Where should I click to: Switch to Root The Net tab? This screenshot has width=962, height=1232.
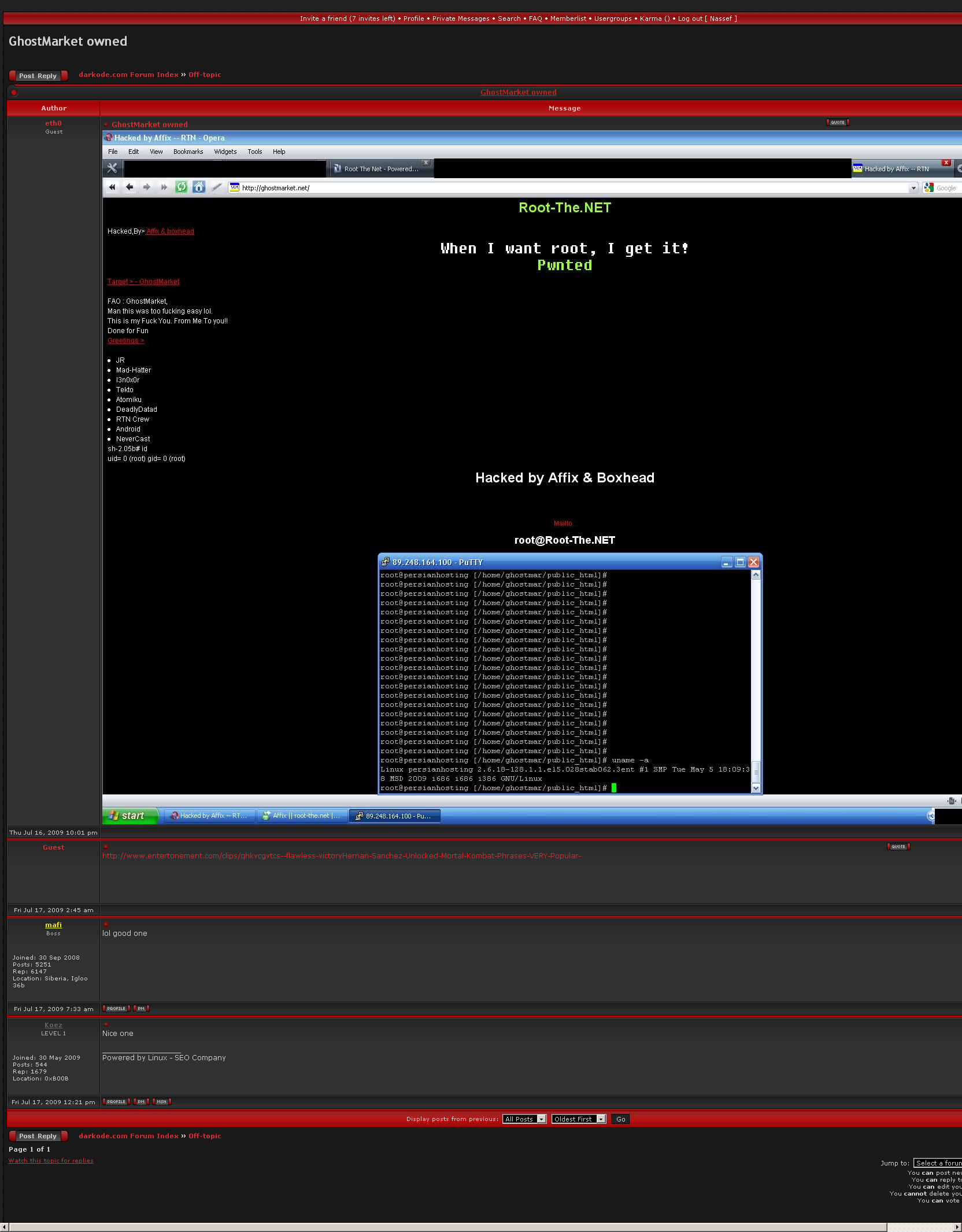pyautogui.click(x=380, y=169)
